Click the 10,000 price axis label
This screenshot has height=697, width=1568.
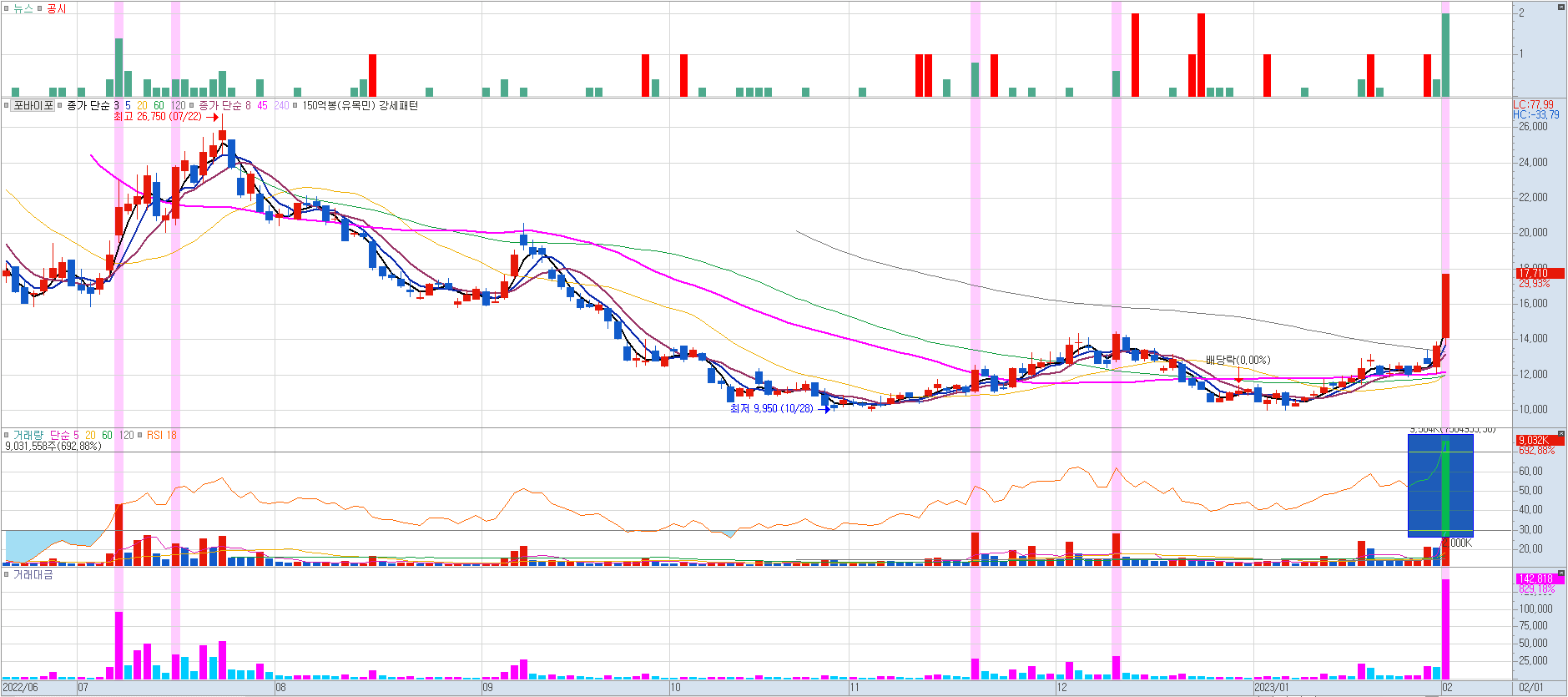point(1533,410)
